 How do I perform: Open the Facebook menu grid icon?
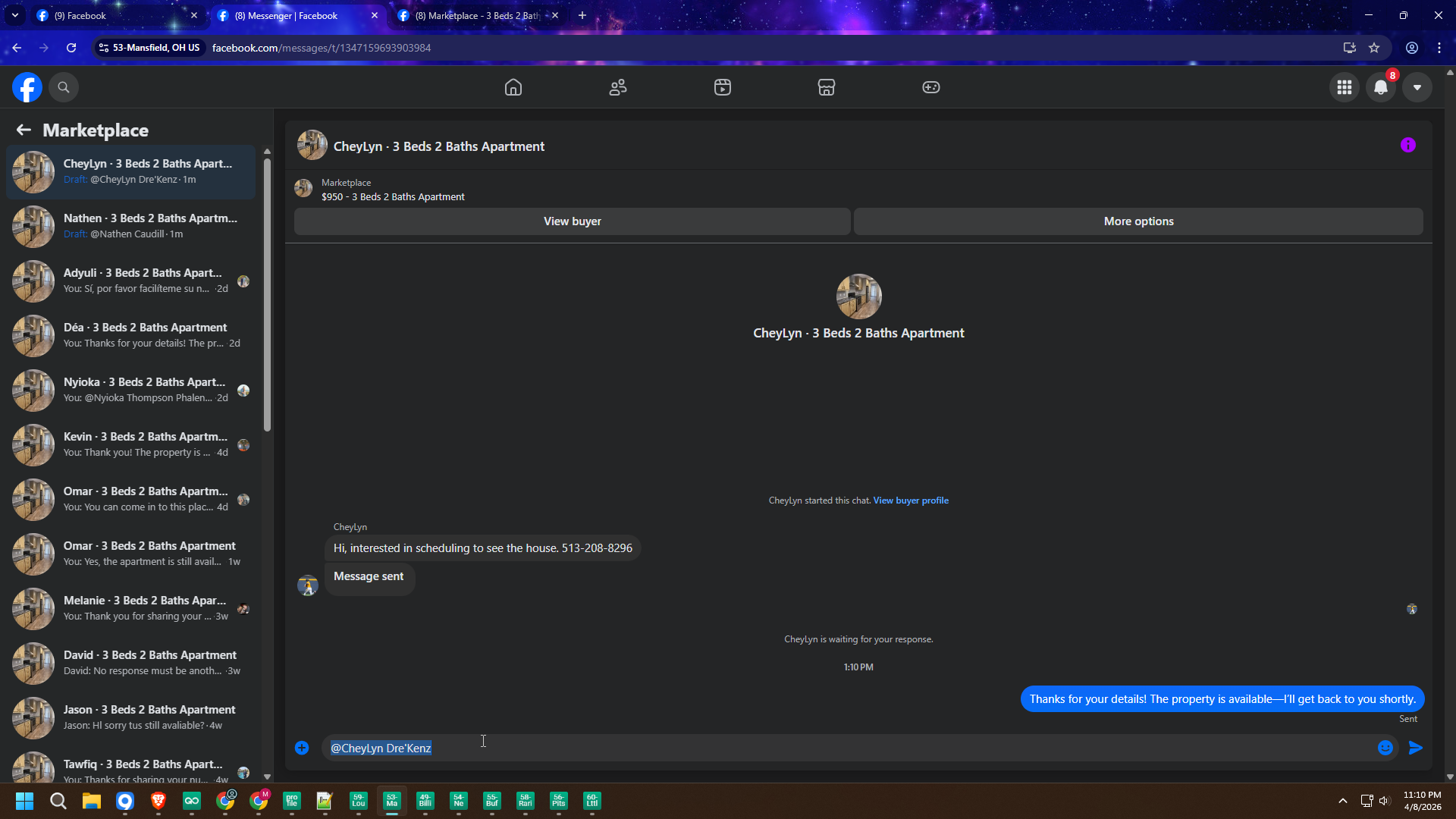[1345, 87]
